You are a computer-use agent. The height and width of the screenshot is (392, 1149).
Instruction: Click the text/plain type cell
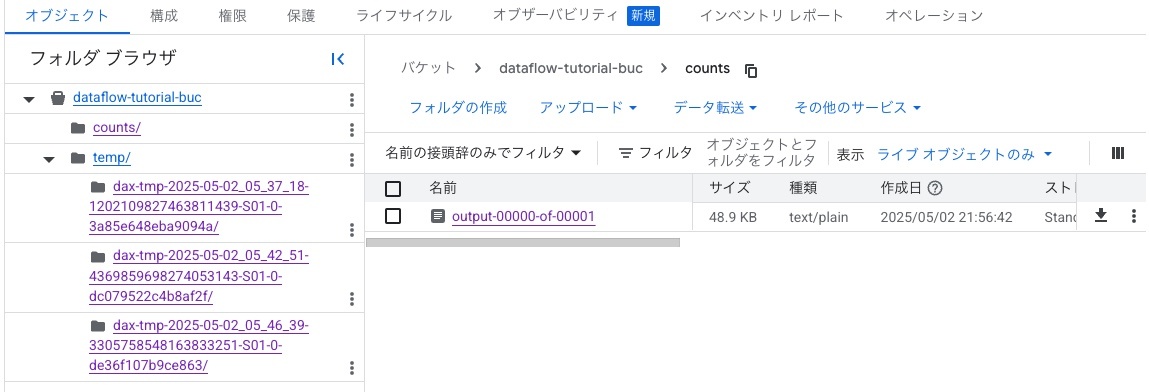point(819,217)
